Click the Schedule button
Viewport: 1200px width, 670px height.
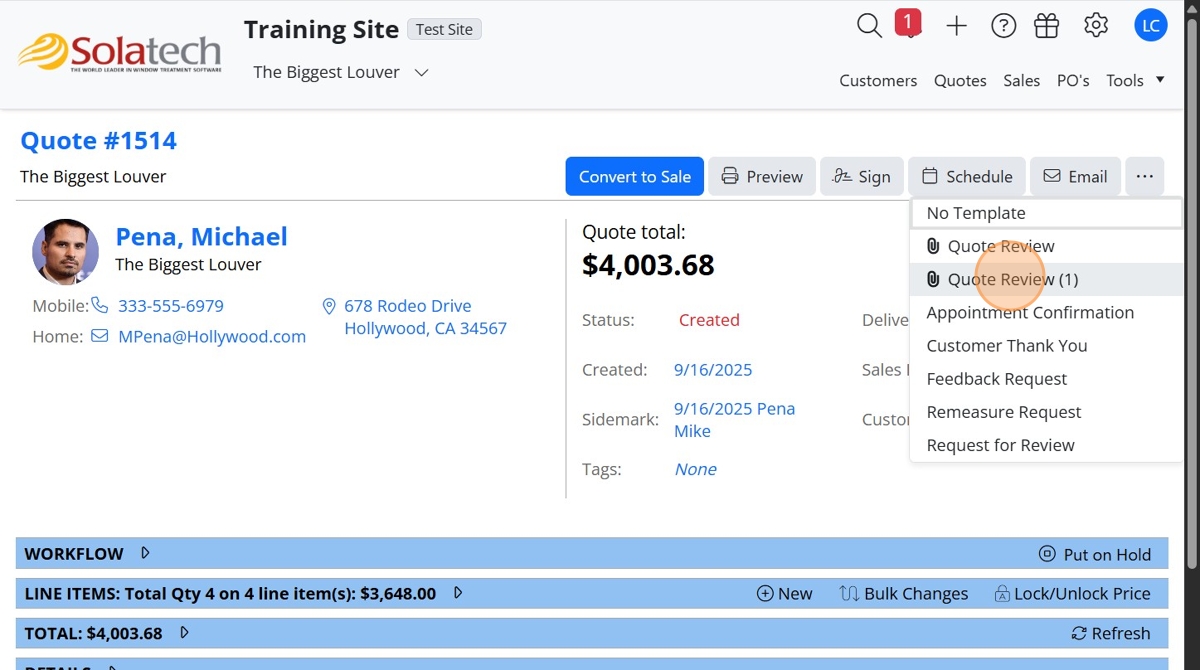[x=967, y=176]
